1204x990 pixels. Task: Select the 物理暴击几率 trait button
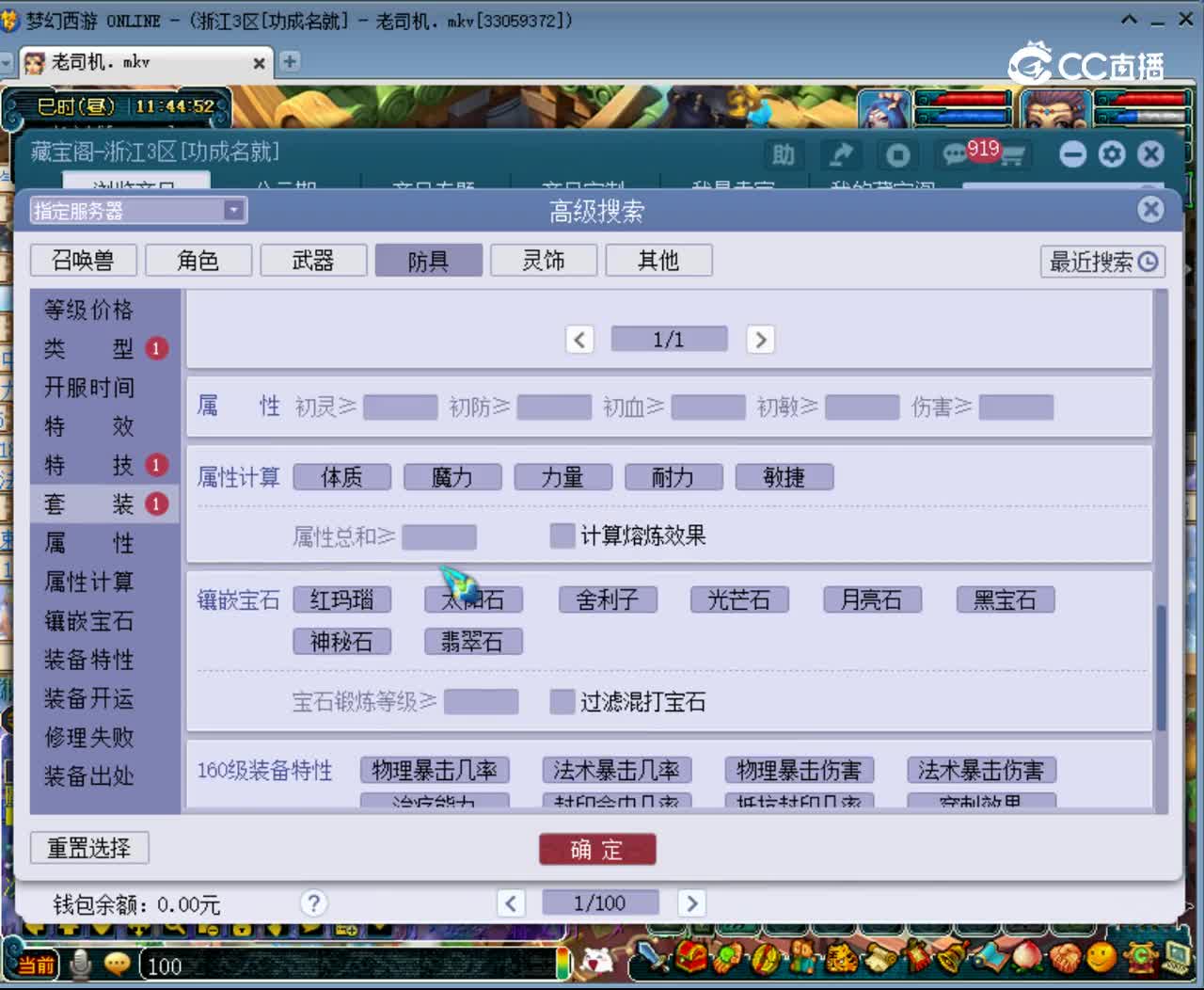[x=435, y=771]
